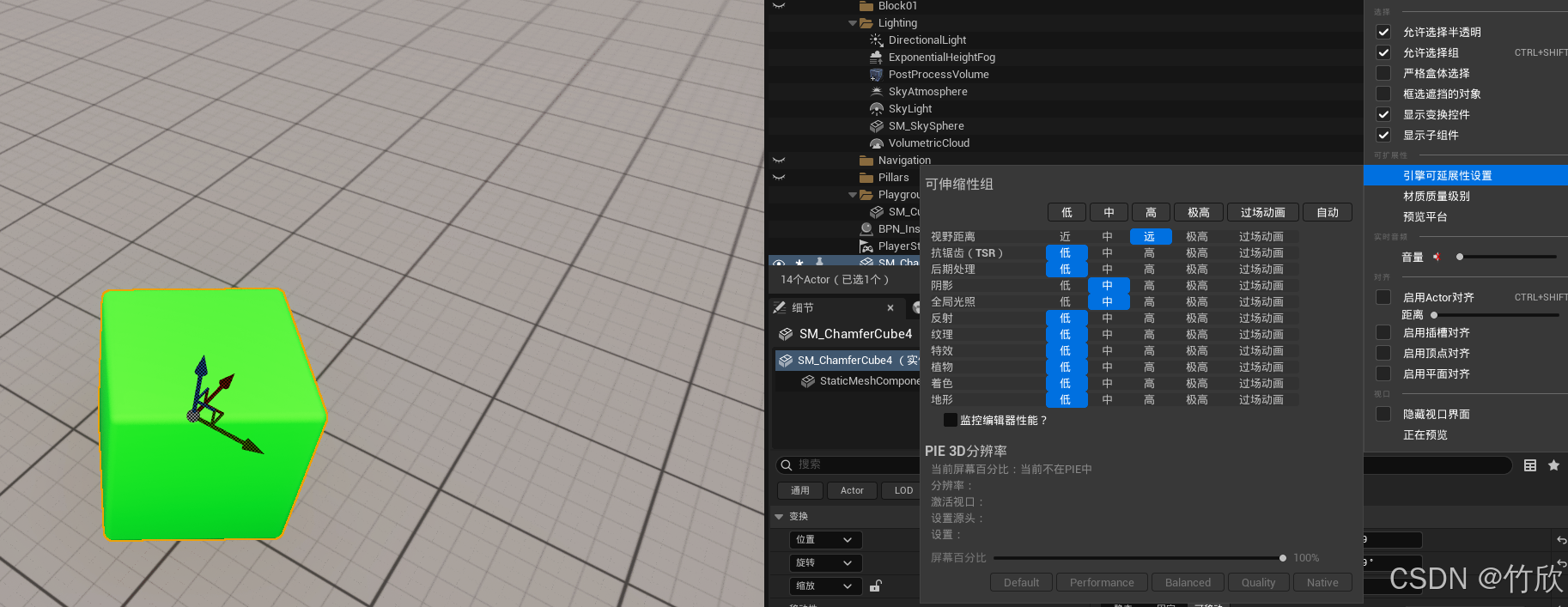Enable 框选遮挡的对象 checkbox
Image resolution: width=1568 pixels, height=607 pixels.
pos(1383,94)
